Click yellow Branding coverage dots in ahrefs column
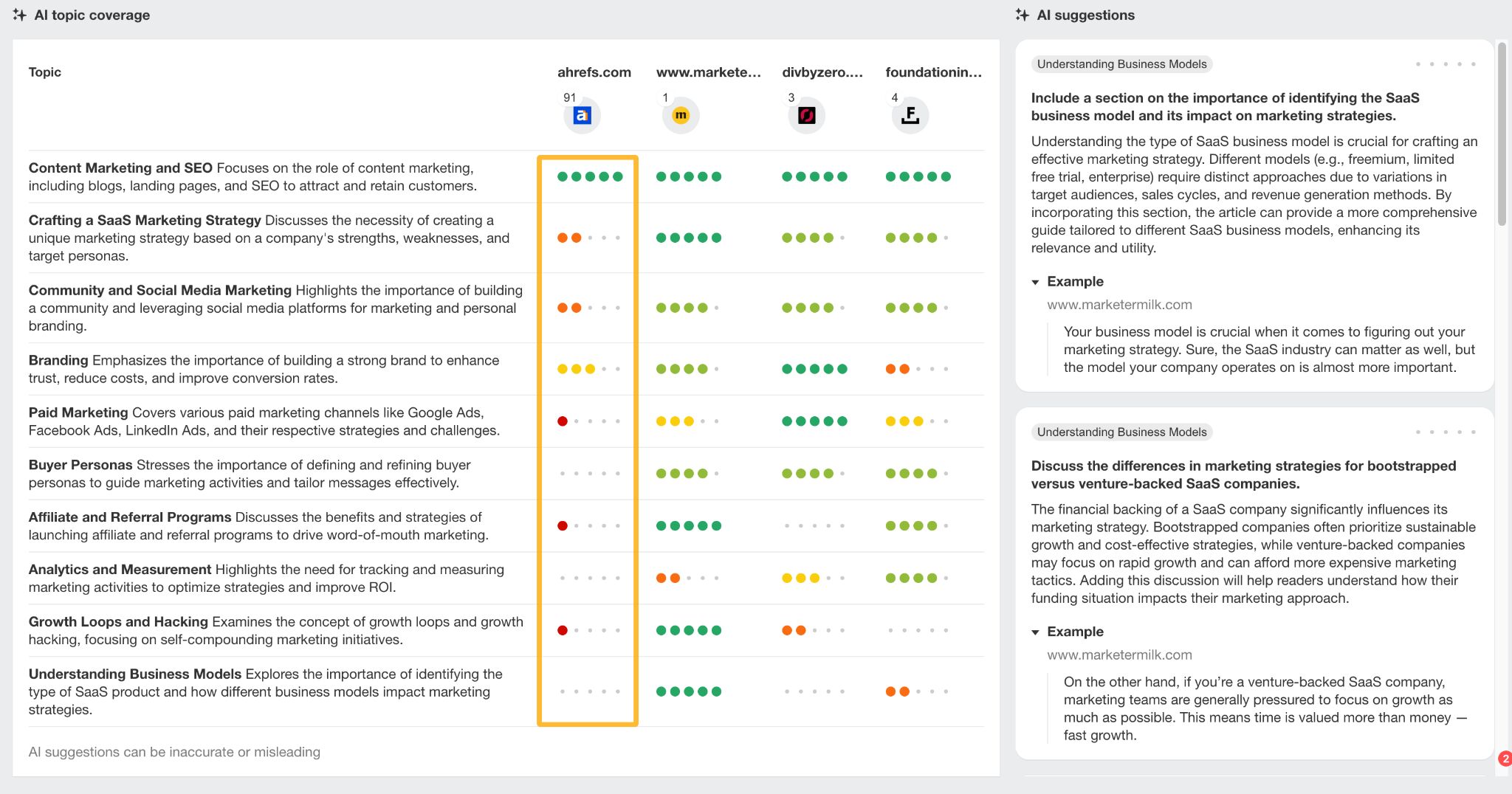 576,367
